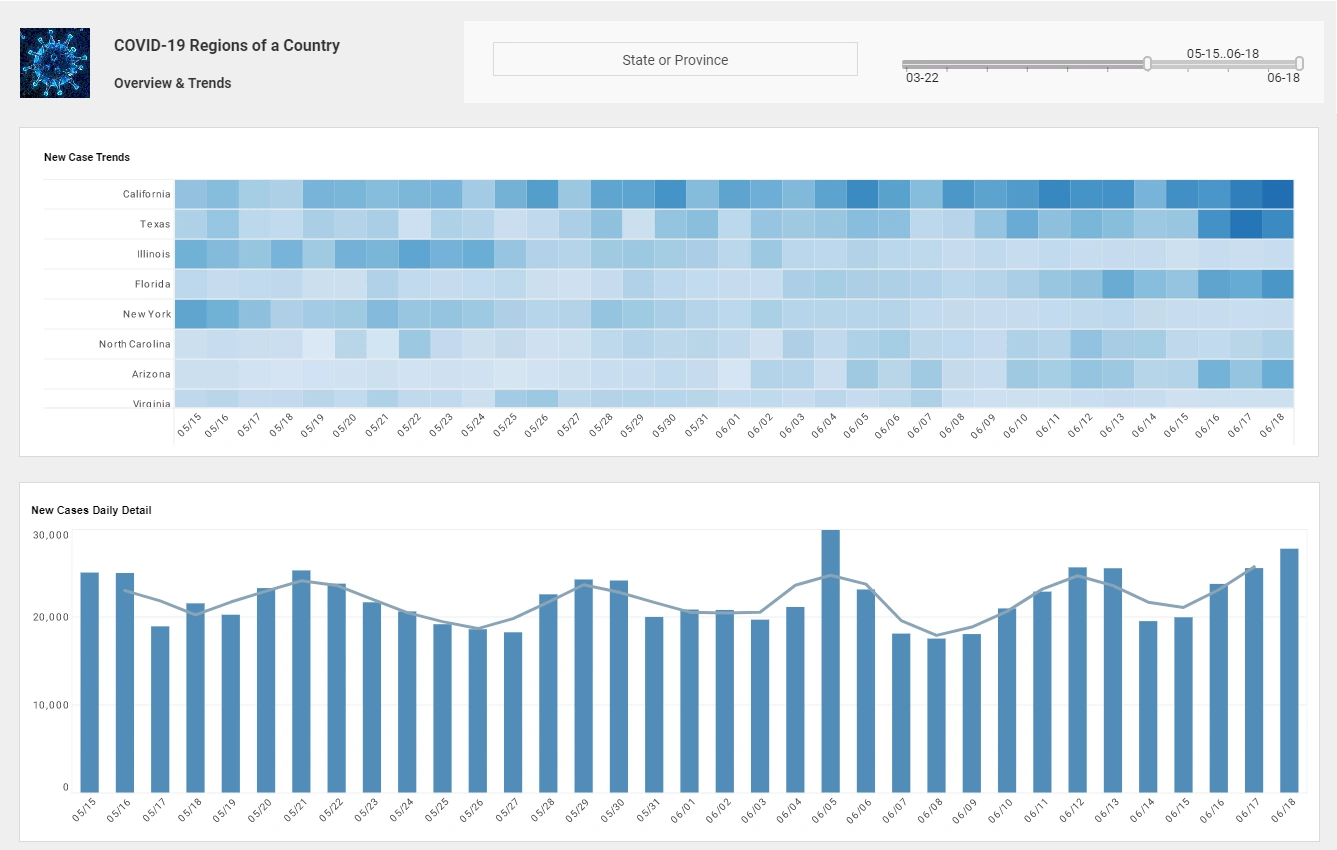Screen dimensions: 1337x850
Task: Select the New Cases Daily Detail title
Action: point(90,510)
